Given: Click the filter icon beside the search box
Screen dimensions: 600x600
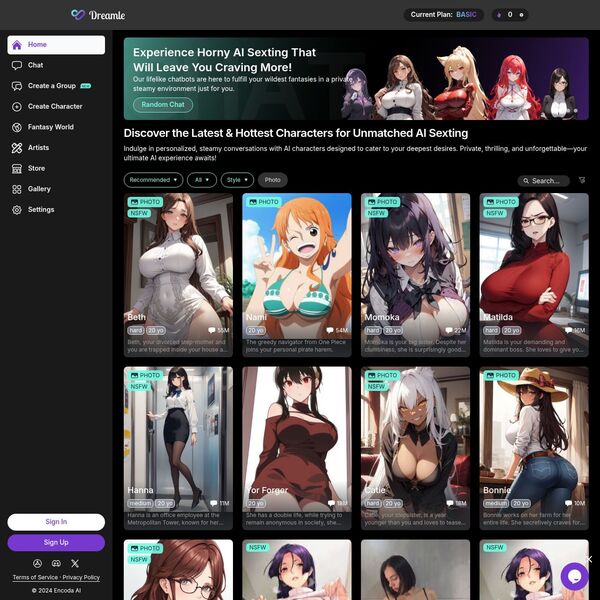Looking at the screenshot, I should tap(582, 180).
